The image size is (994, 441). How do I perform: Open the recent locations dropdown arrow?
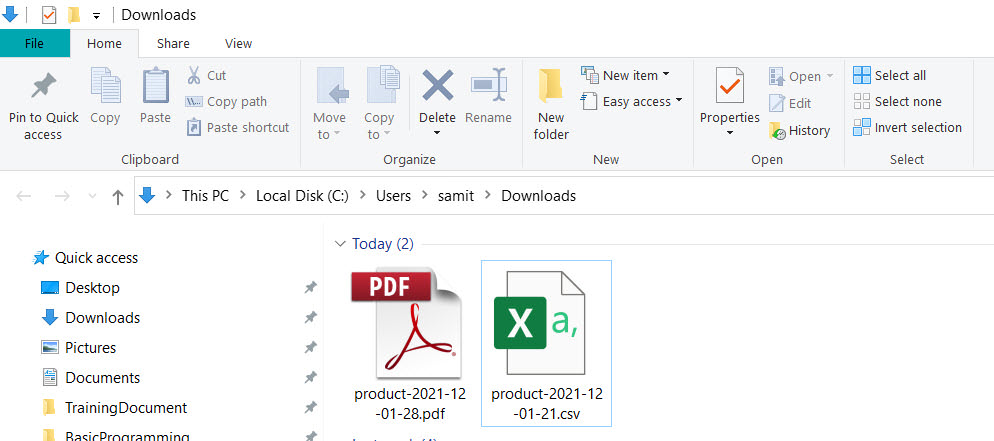[x=93, y=196]
